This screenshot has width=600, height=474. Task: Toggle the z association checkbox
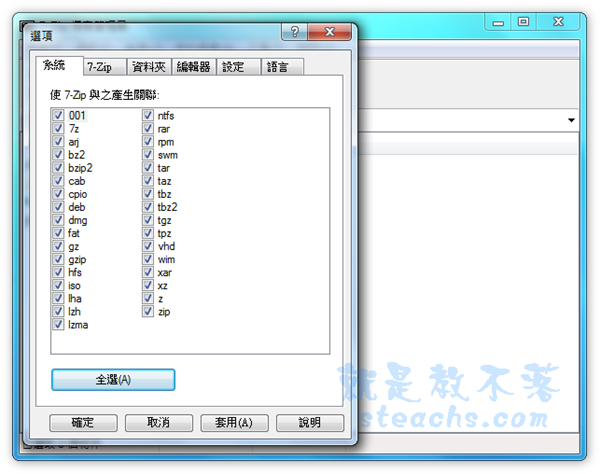pos(148,298)
